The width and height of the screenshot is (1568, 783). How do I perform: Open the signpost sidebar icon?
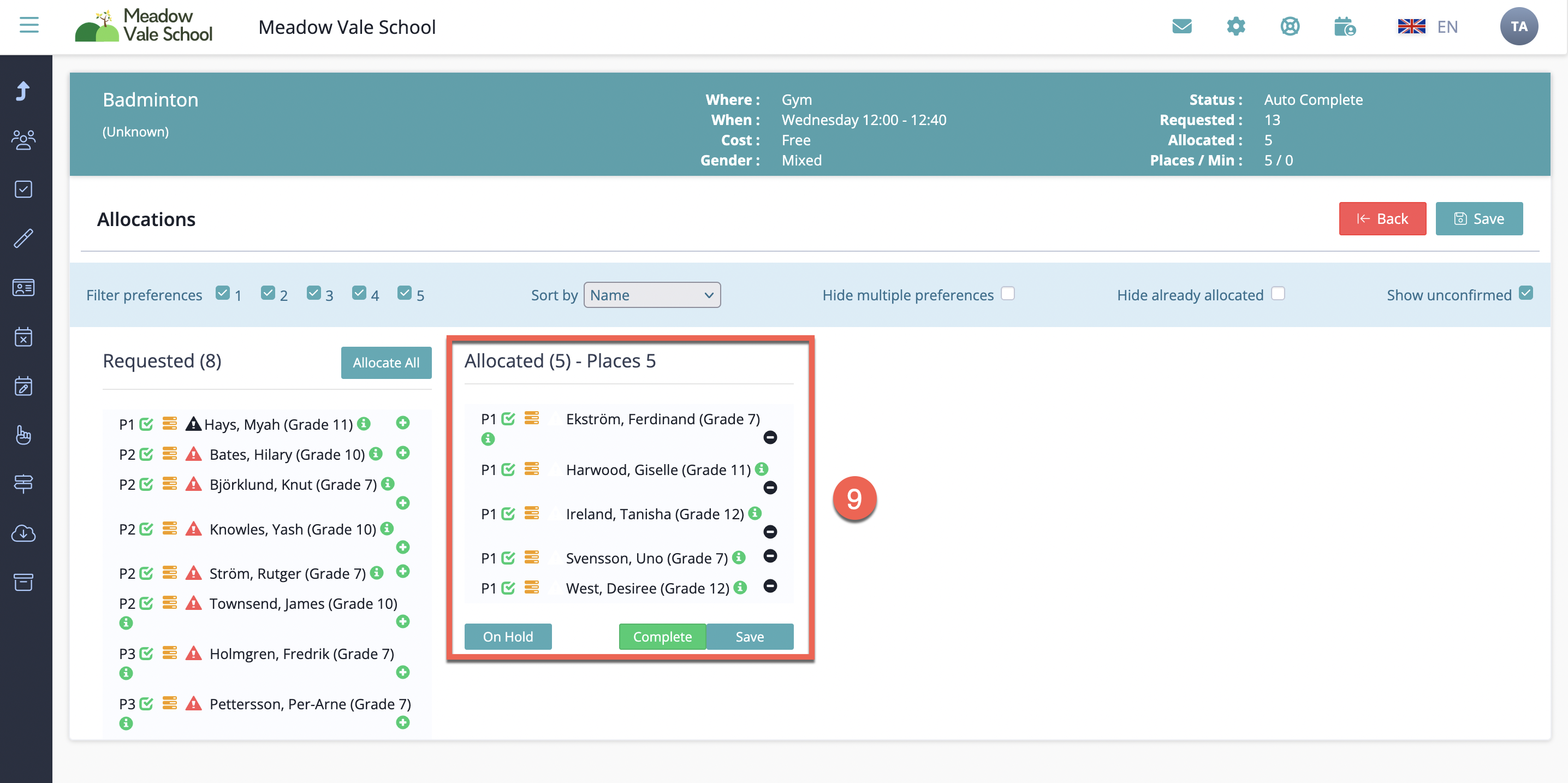point(23,484)
